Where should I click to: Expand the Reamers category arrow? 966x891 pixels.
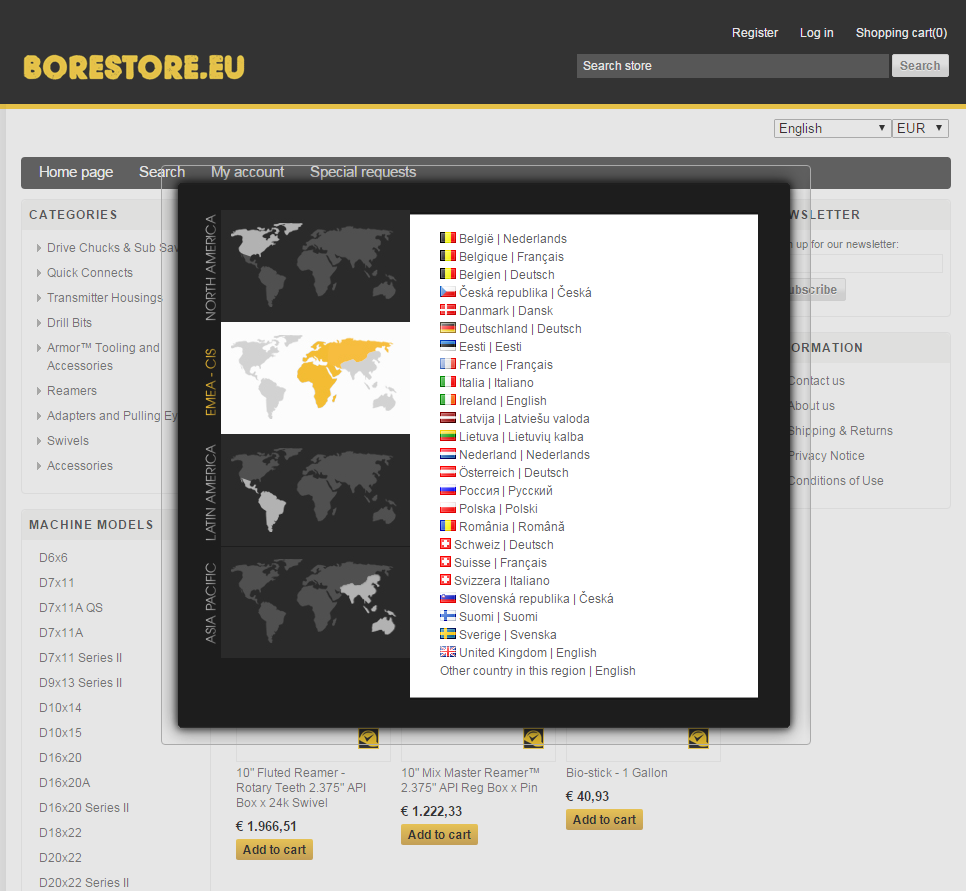click(x=39, y=391)
